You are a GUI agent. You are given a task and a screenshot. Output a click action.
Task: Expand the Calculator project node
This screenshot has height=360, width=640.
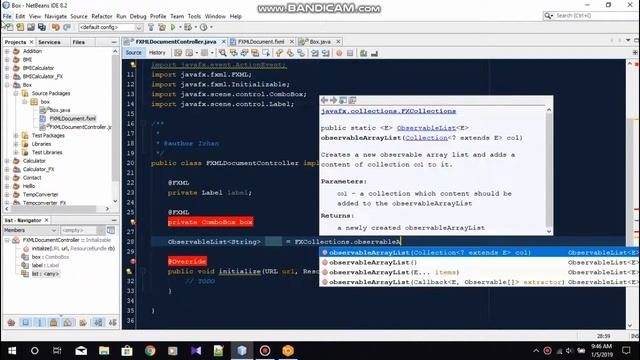[x=7, y=161]
